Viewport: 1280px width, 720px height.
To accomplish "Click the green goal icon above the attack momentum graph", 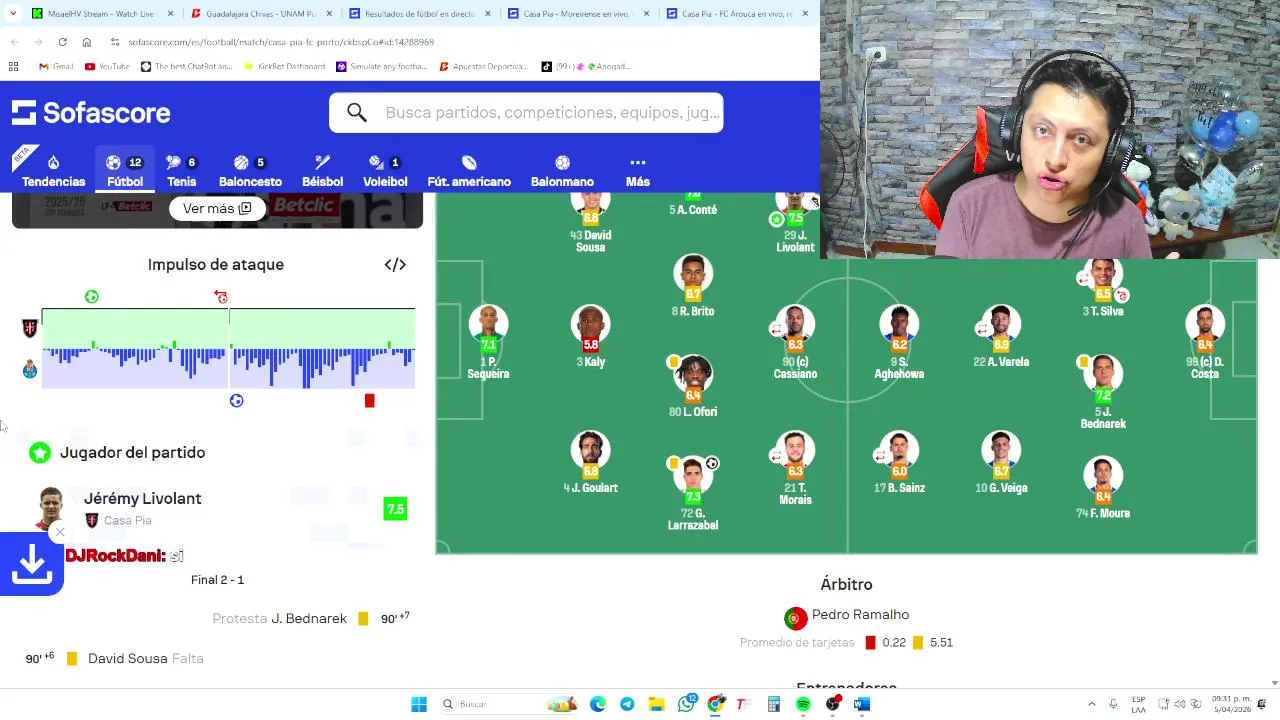I will pyautogui.click(x=92, y=297).
